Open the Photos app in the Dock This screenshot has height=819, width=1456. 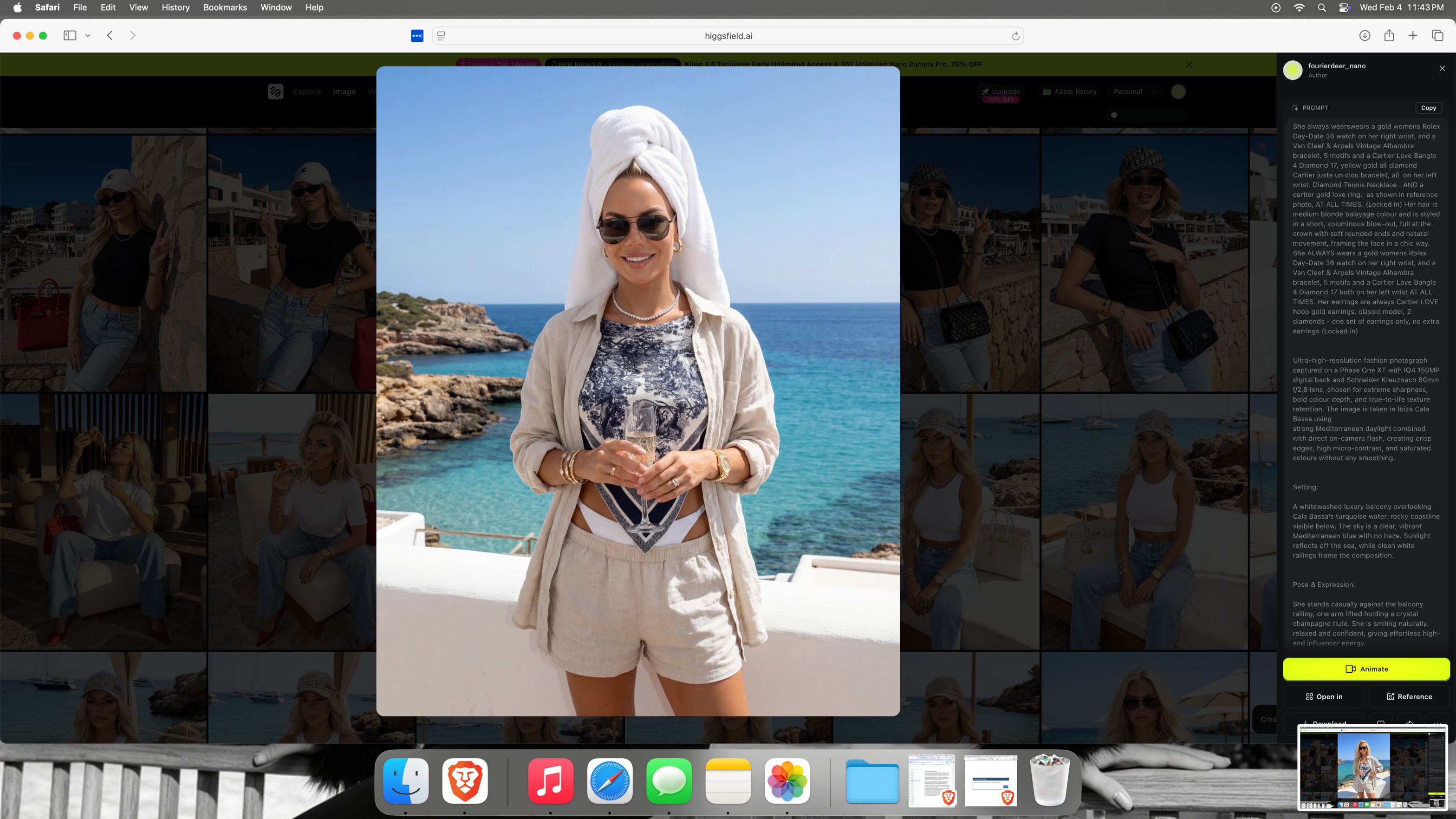tap(787, 780)
